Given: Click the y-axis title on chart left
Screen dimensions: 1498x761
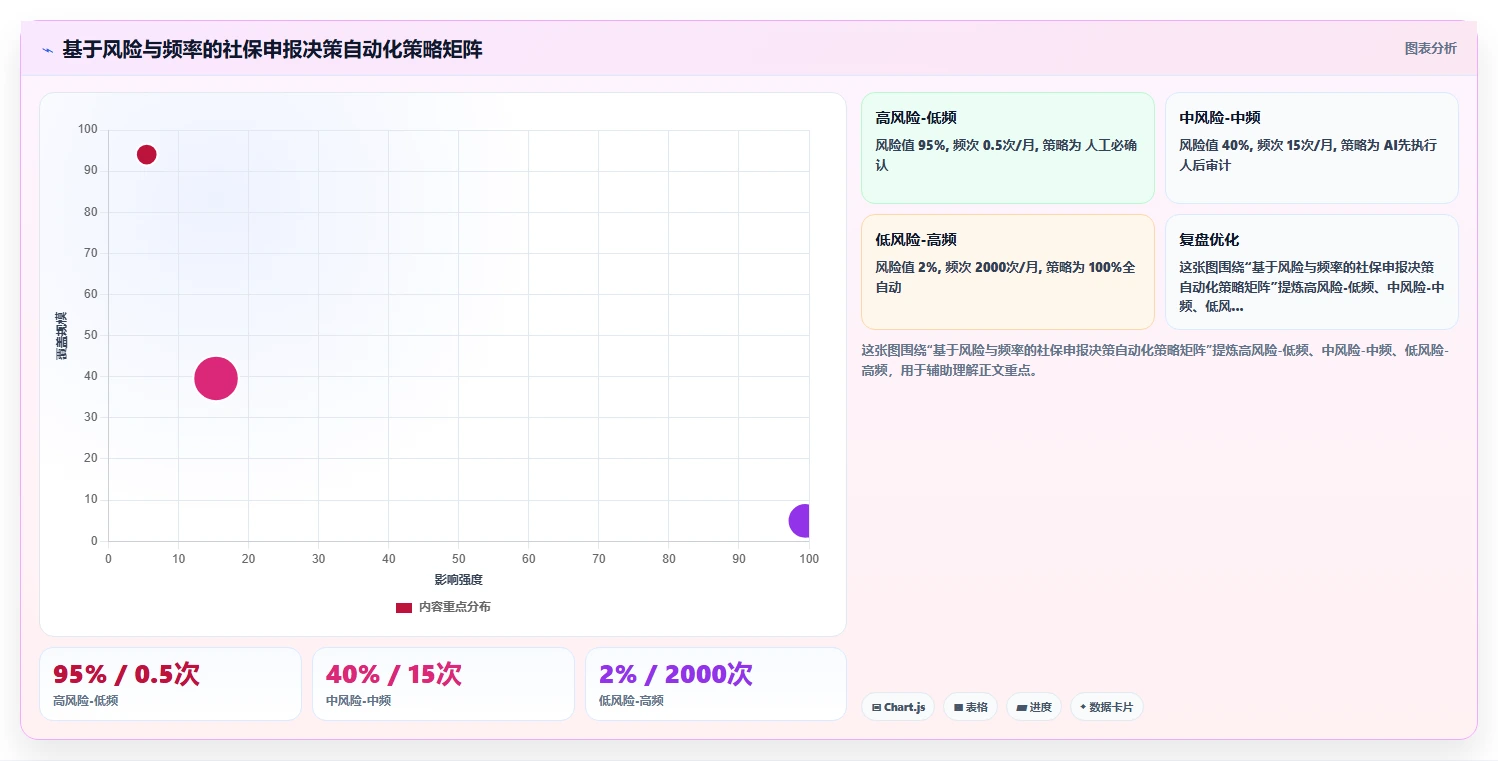Looking at the screenshot, I should pos(62,335).
